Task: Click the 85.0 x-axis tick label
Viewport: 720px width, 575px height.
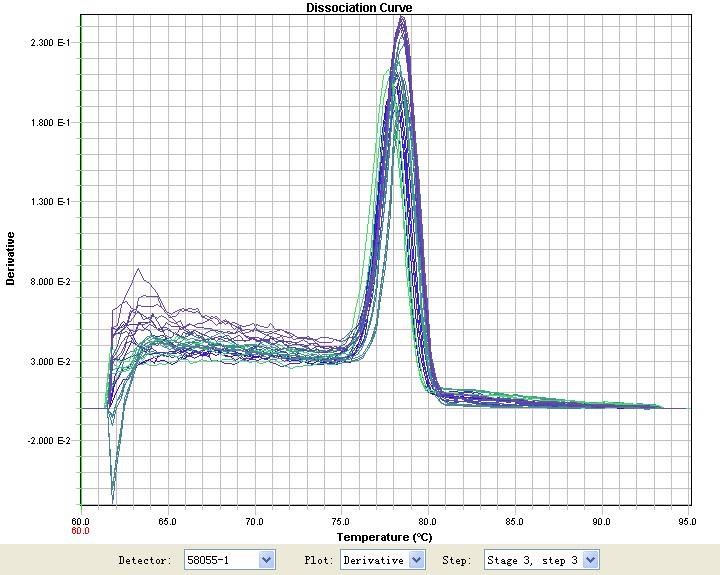Action: coord(515,521)
